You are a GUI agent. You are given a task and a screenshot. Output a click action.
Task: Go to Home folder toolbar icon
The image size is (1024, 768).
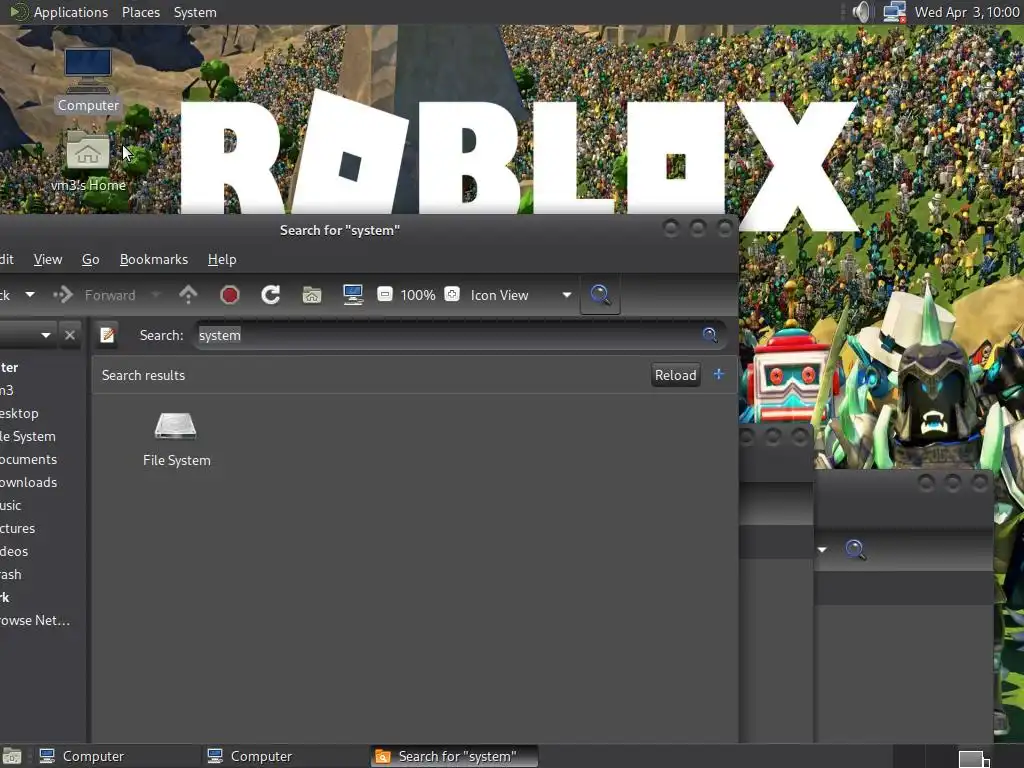click(312, 295)
